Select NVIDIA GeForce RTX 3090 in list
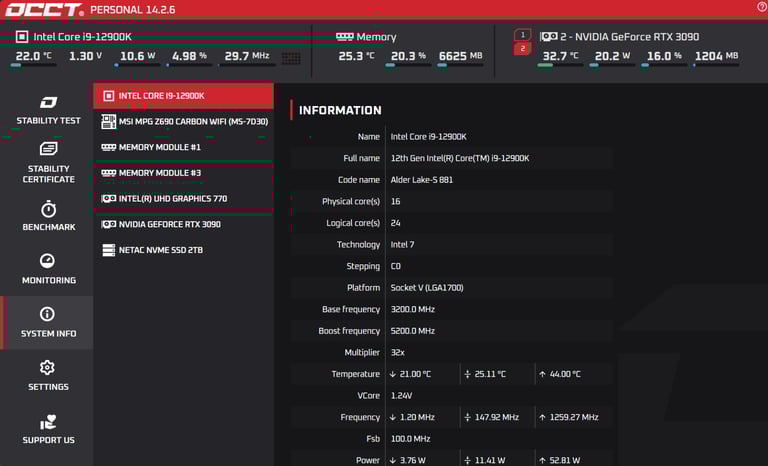This screenshot has width=768, height=466. pos(183,224)
